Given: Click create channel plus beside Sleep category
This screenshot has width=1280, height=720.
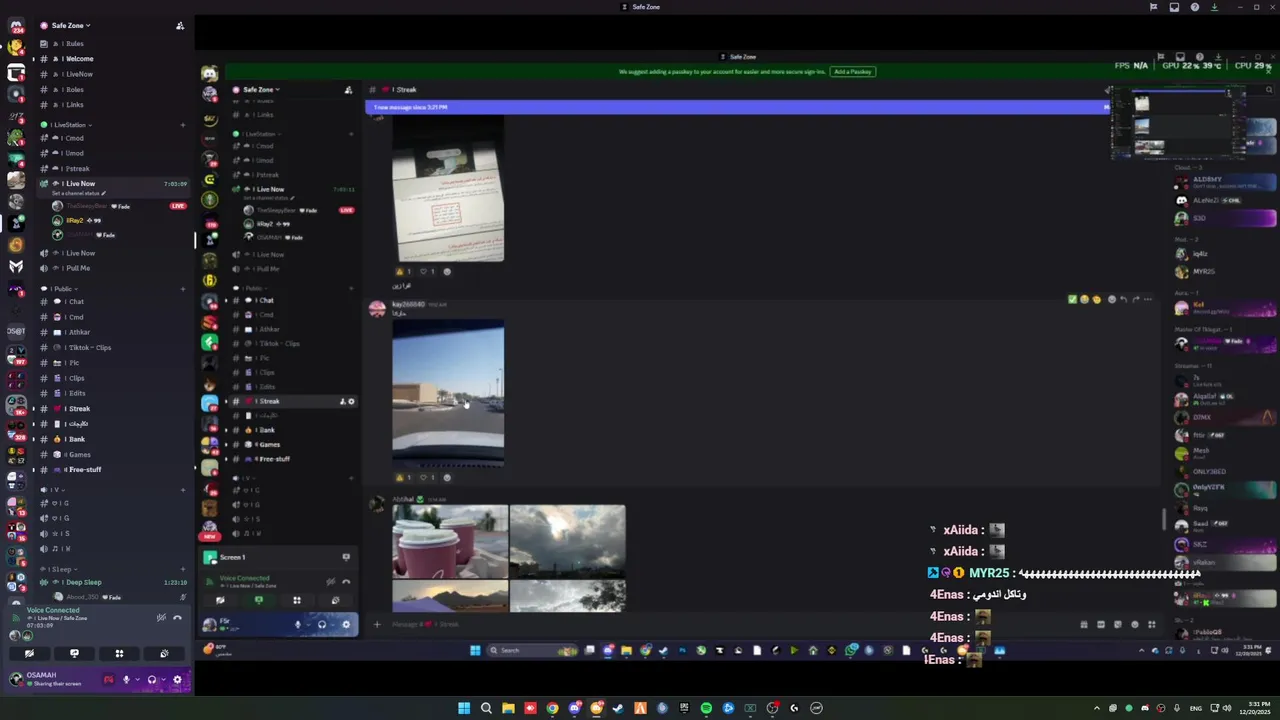Looking at the screenshot, I should [182, 568].
